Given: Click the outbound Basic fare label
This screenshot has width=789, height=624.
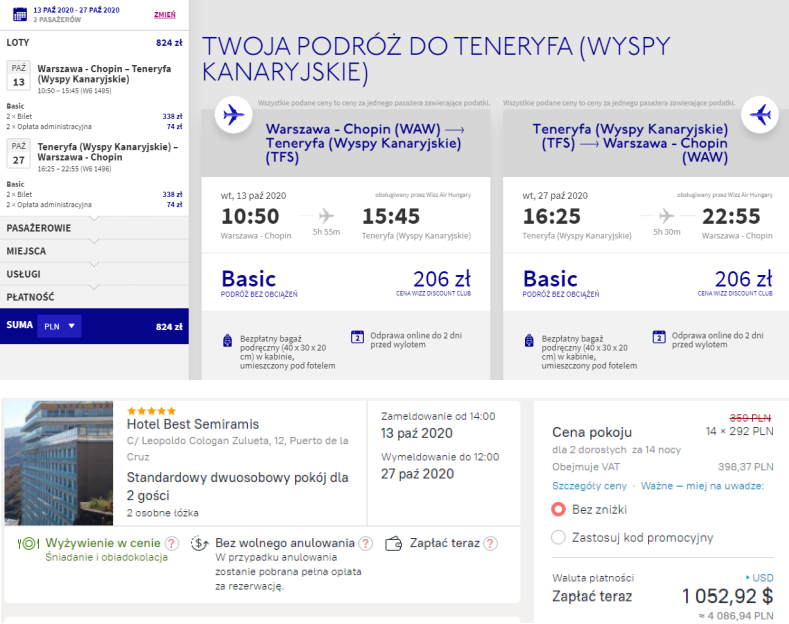Looking at the screenshot, I should click(x=249, y=279).
